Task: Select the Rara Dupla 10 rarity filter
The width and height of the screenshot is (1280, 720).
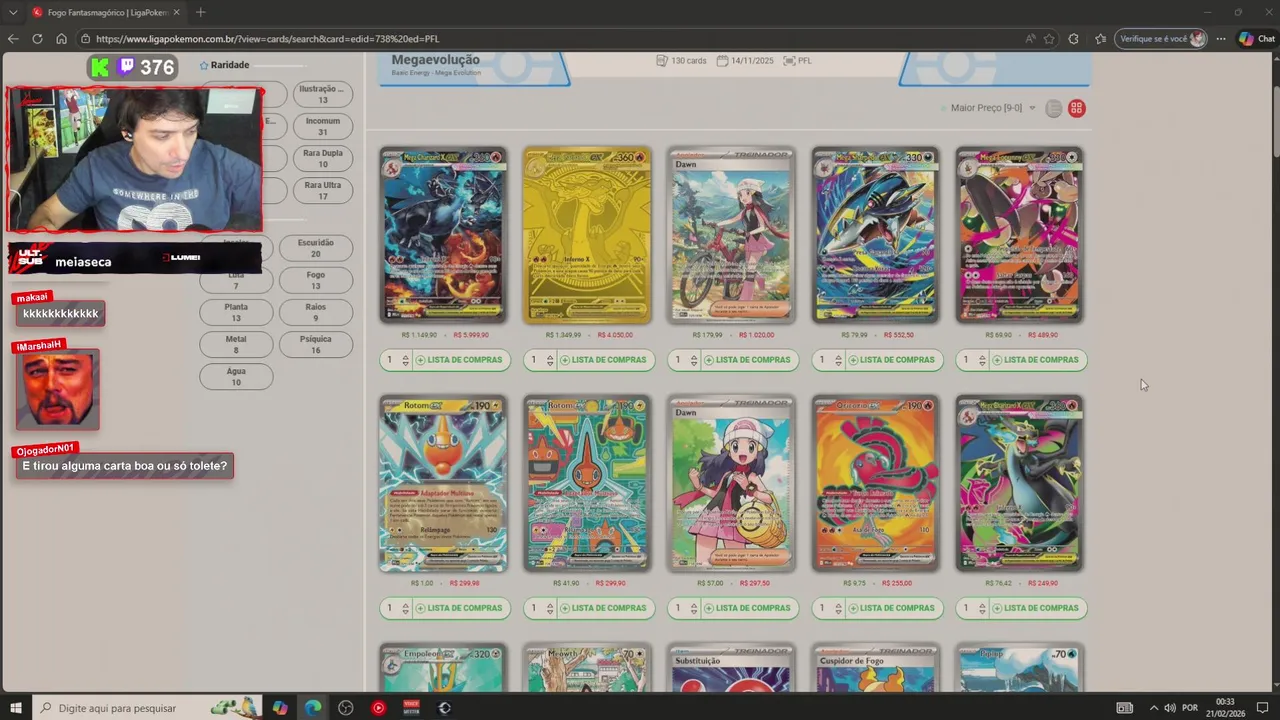Action: pyautogui.click(x=323, y=158)
